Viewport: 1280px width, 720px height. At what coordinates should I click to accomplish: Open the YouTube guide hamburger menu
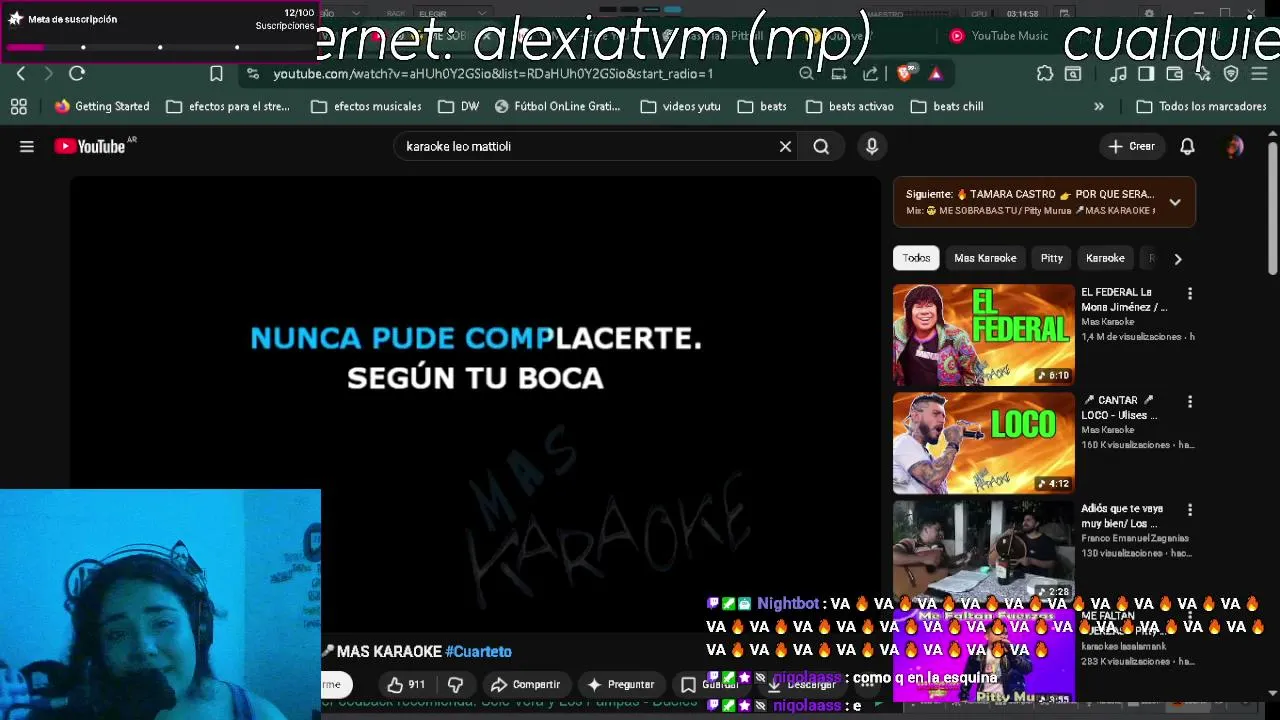27,147
